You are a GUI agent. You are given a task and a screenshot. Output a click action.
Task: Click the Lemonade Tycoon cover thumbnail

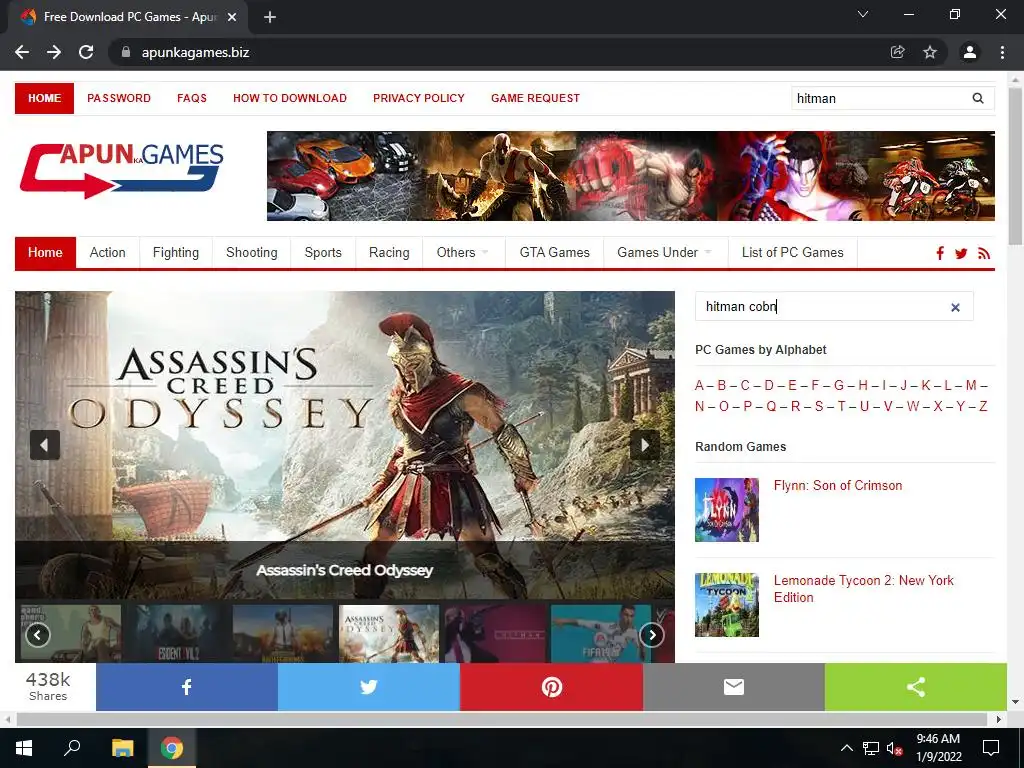[727, 605]
